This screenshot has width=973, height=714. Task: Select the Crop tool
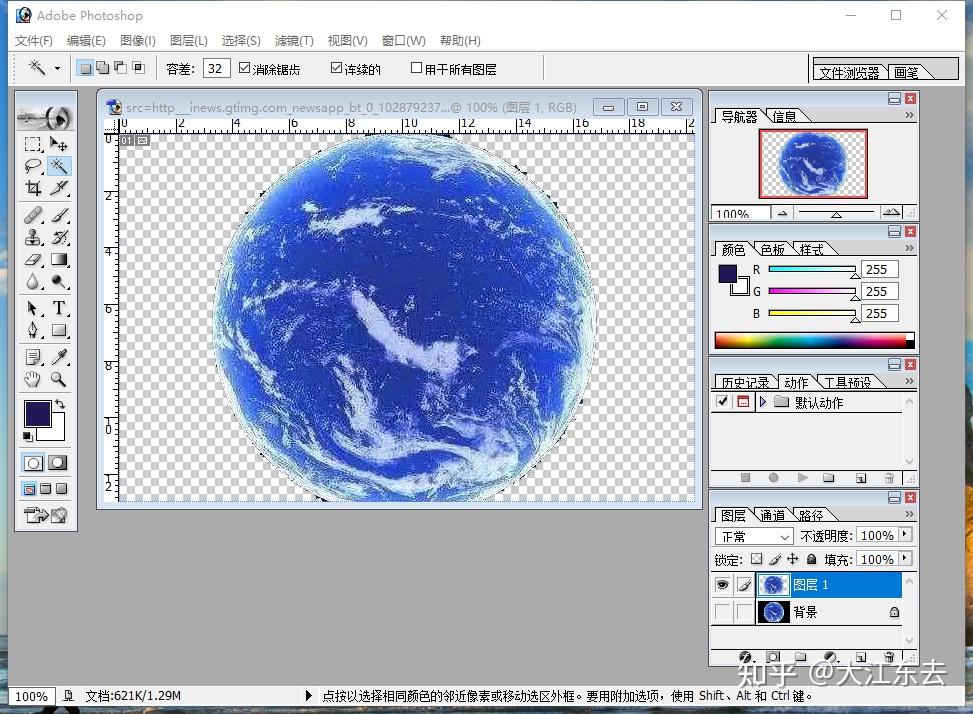(x=34, y=187)
